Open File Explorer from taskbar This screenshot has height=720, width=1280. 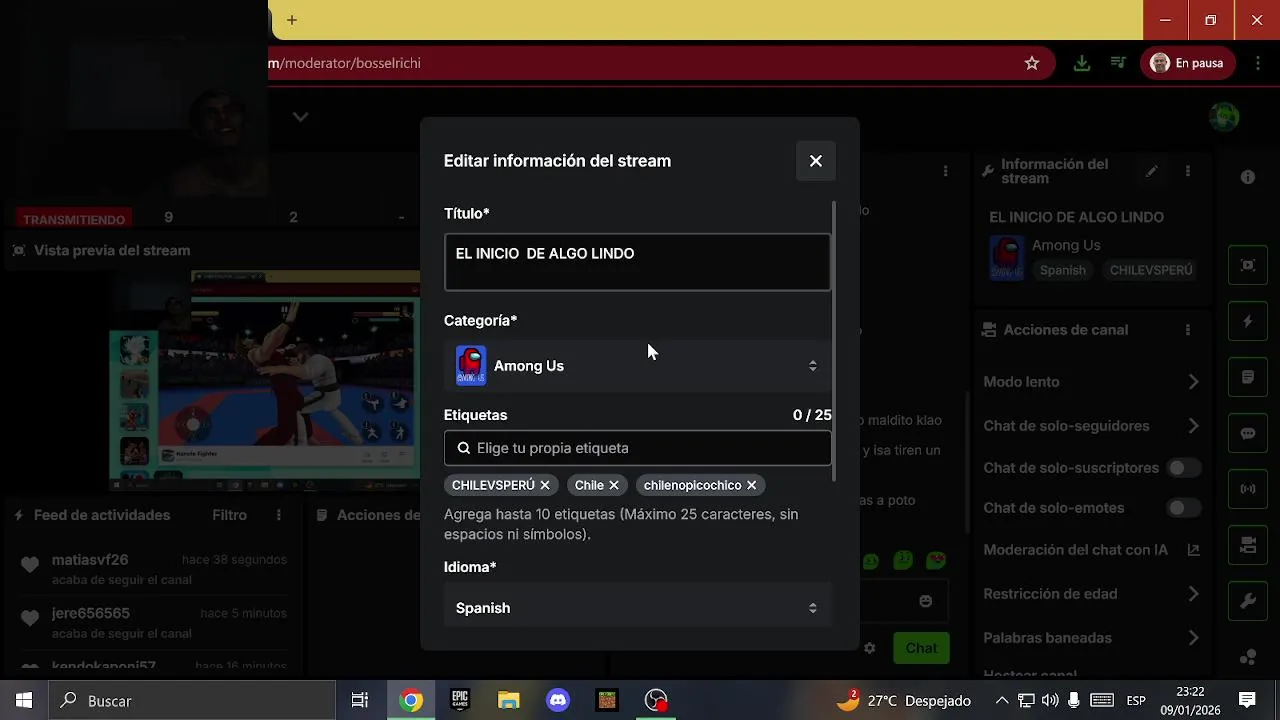(x=509, y=700)
